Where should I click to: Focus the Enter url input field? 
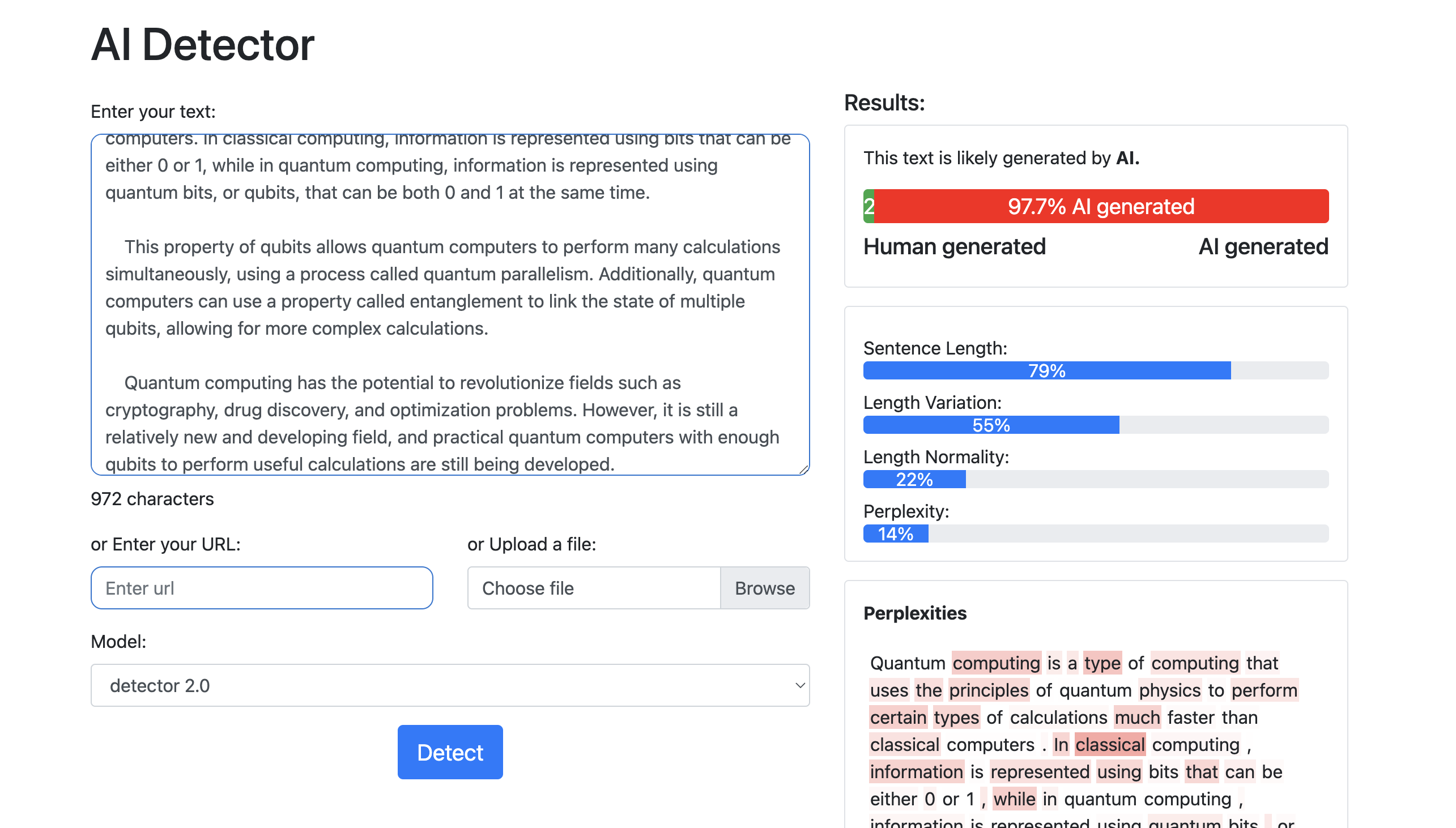[262, 588]
